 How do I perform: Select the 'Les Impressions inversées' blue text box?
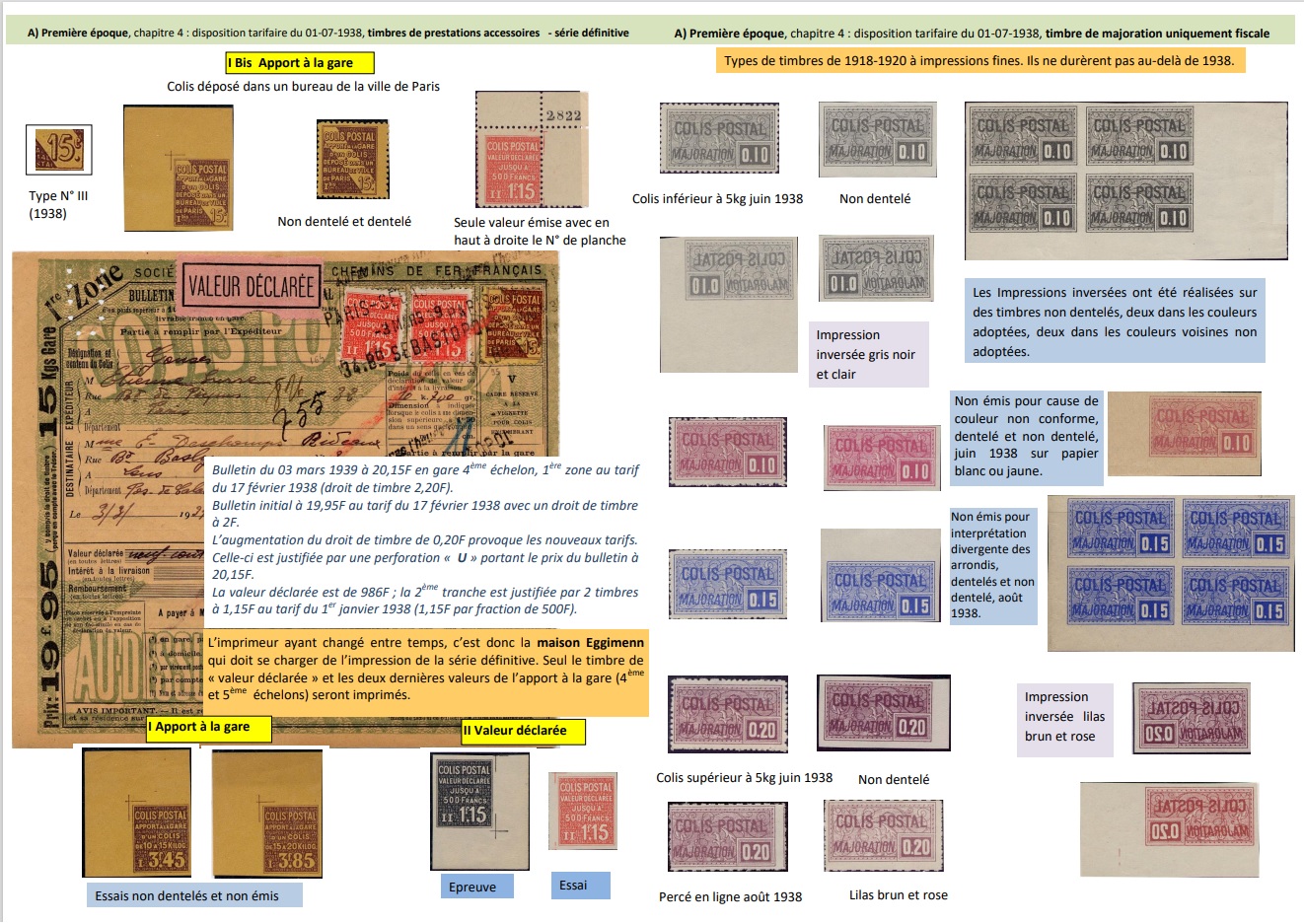[1115, 321]
